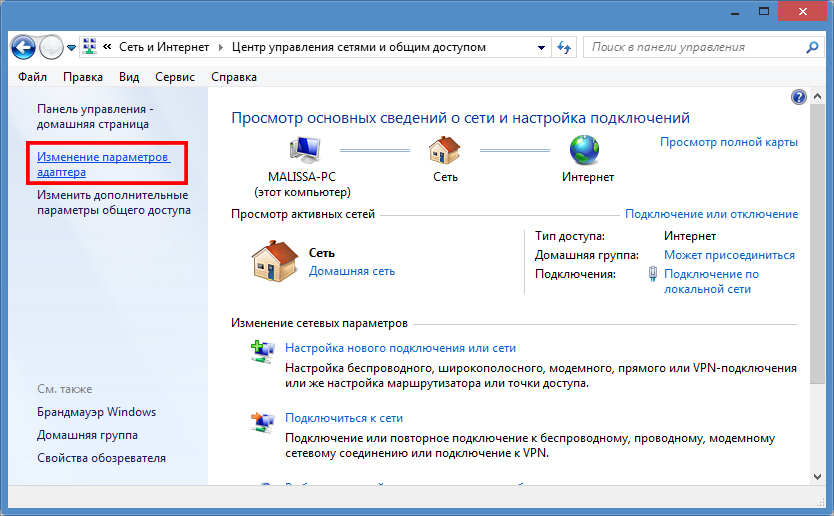
Task: Click Может присоединиться homegroup link
Action: coord(729,255)
